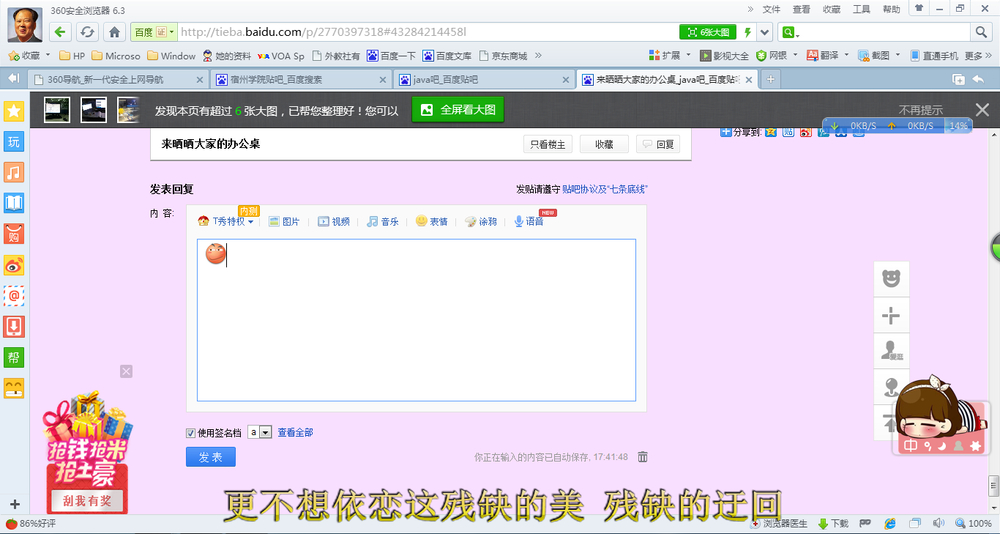This screenshot has width=1000, height=534.
Task: Show more bookmarks with the chevron after 京东商城
Action: click(538, 56)
